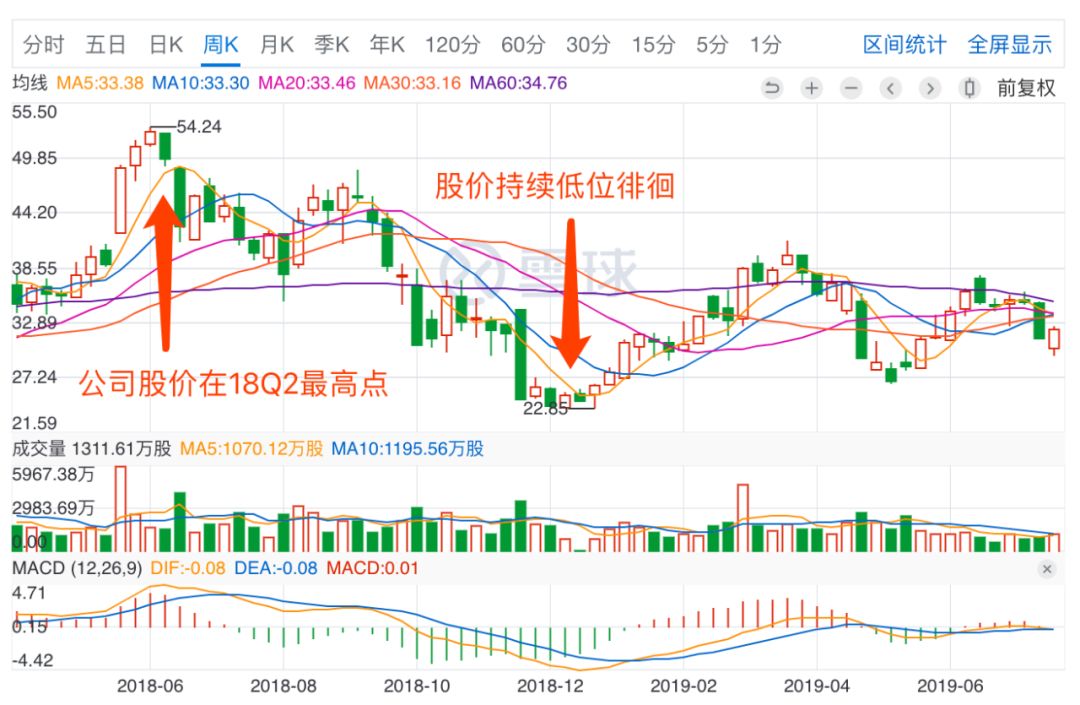Zoom out the chart with minus icon
1080x705 pixels.
click(x=851, y=88)
